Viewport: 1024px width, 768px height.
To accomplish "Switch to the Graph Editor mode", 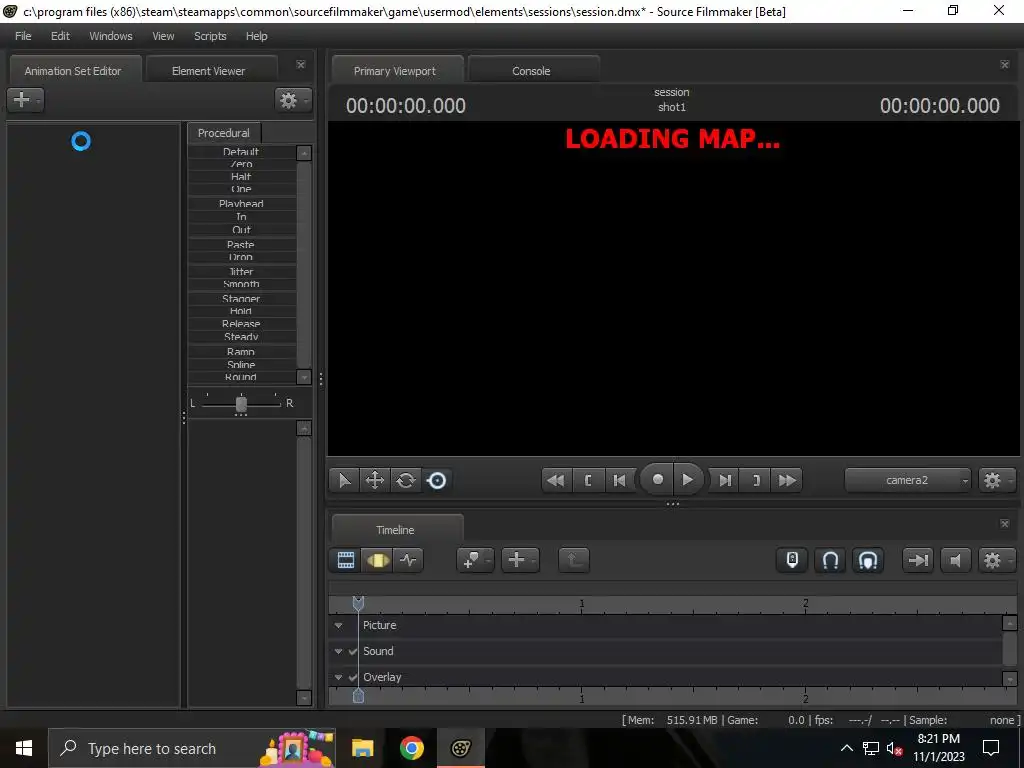I will (x=408, y=560).
